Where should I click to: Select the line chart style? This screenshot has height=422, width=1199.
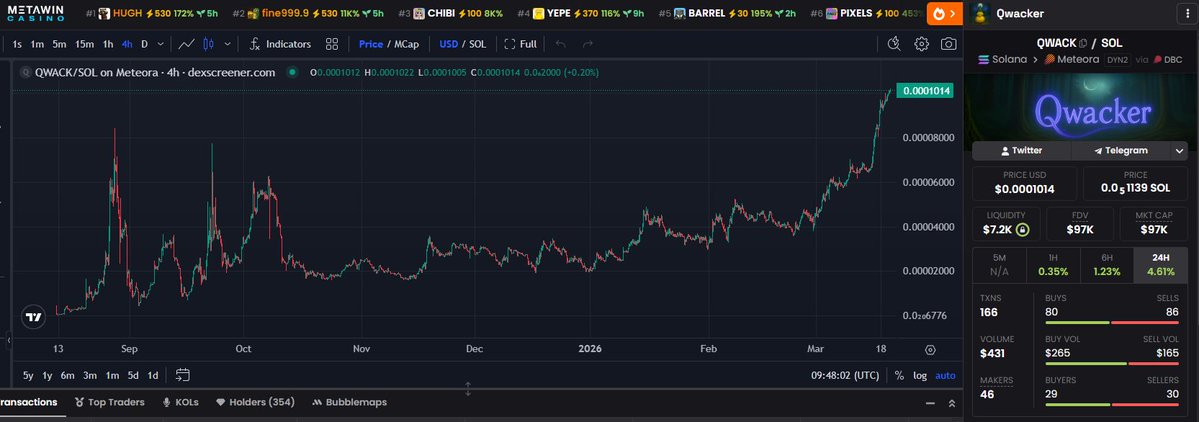pyautogui.click(x=186, y=44)
